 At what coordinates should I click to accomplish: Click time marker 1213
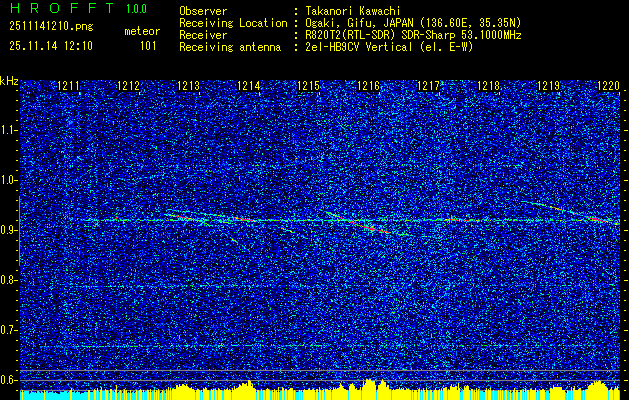[189, 86]
